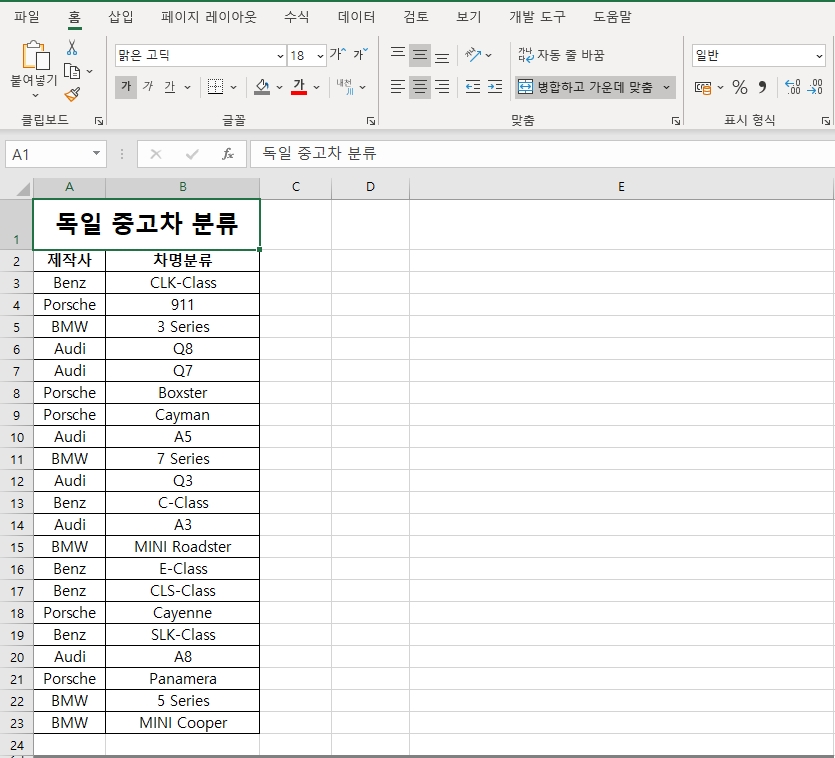Click the Cut scissors icon
Viewport: 835px width, 758px height.
point(72,47)
